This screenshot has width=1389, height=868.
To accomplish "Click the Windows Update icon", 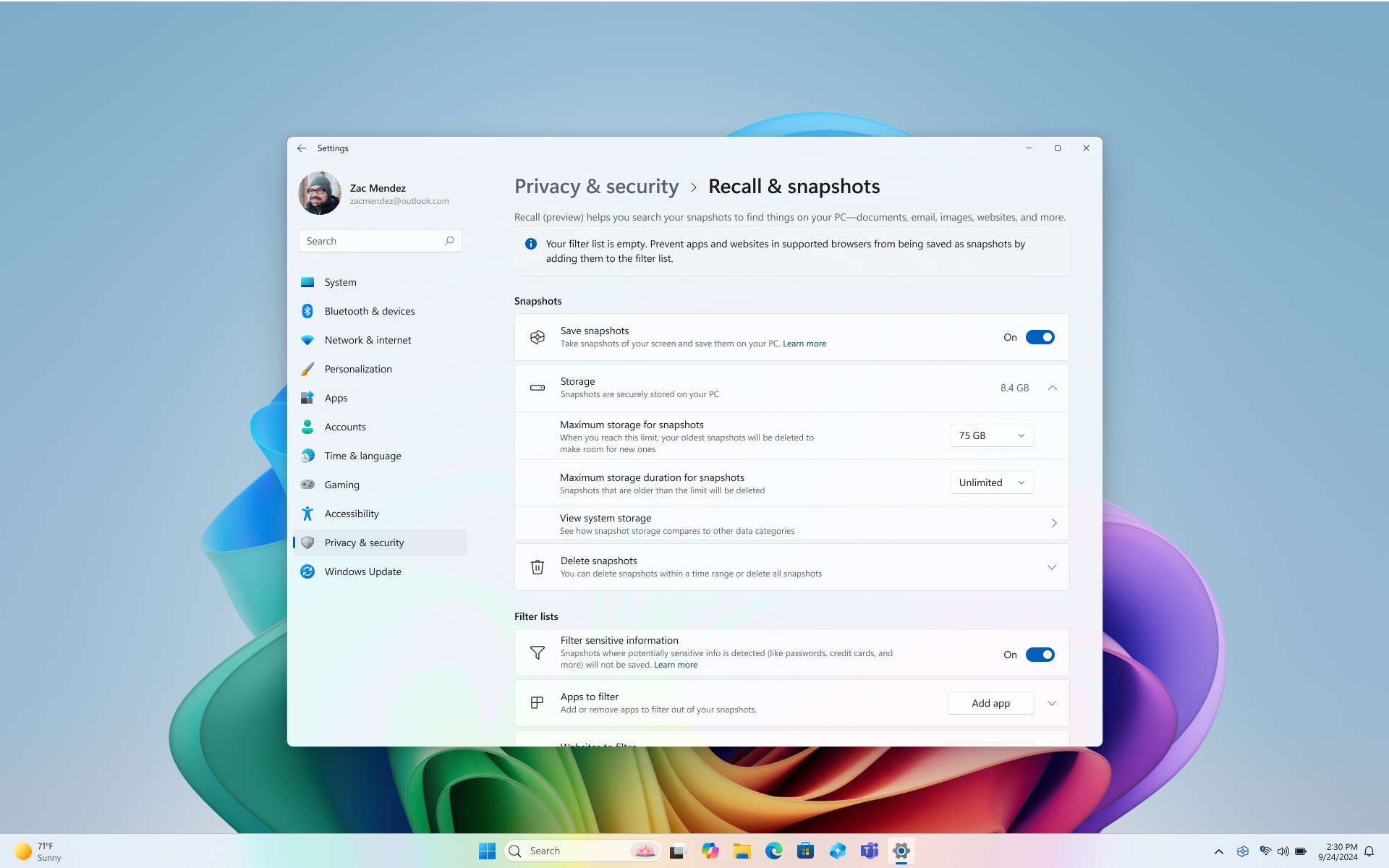I will 307,571.
